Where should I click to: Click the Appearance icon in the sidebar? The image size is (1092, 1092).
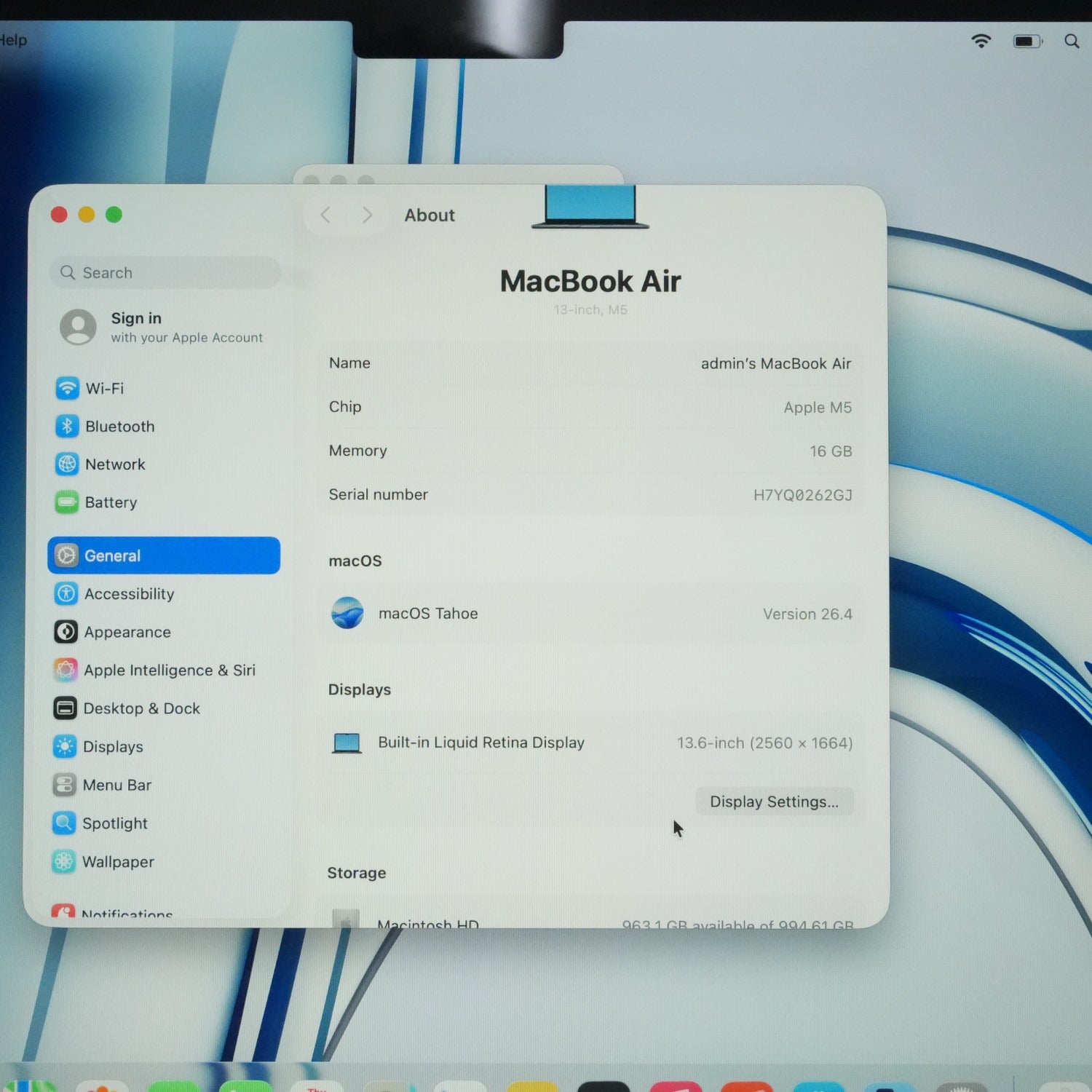click(x=66, y=631)
